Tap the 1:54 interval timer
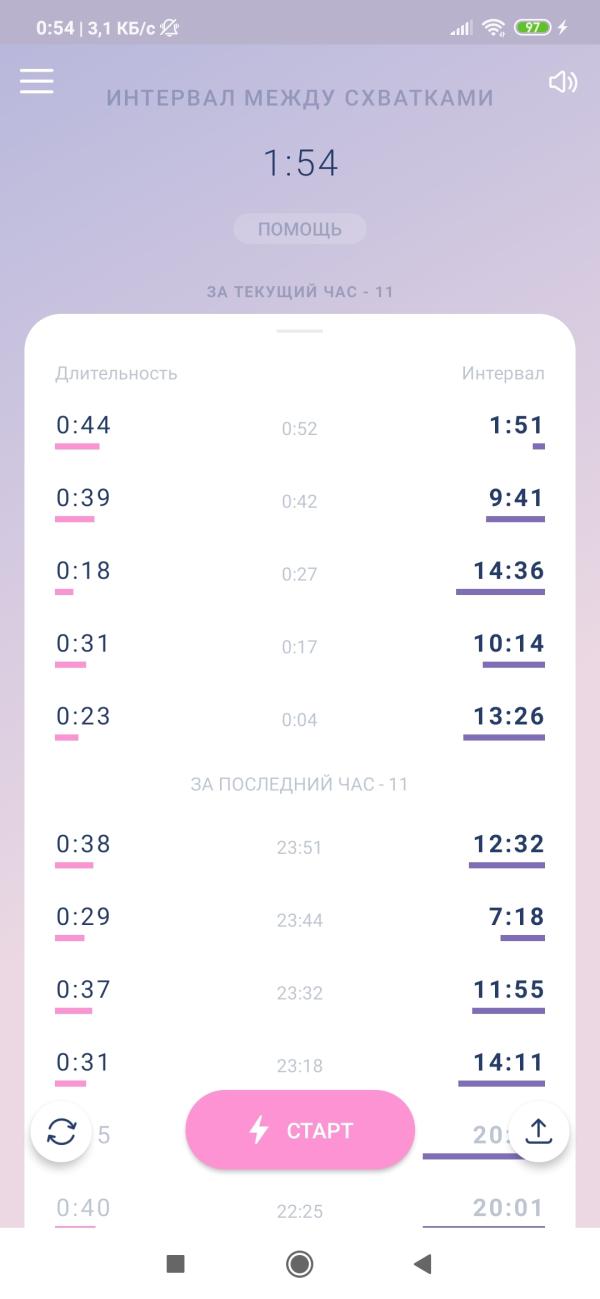600x1299 pixels. tap(300, 163)
